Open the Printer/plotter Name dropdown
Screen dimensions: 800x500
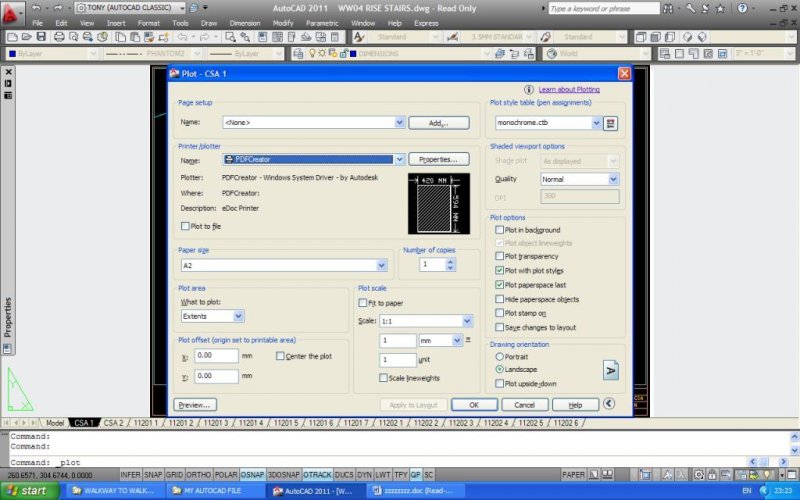click(399, 159)
